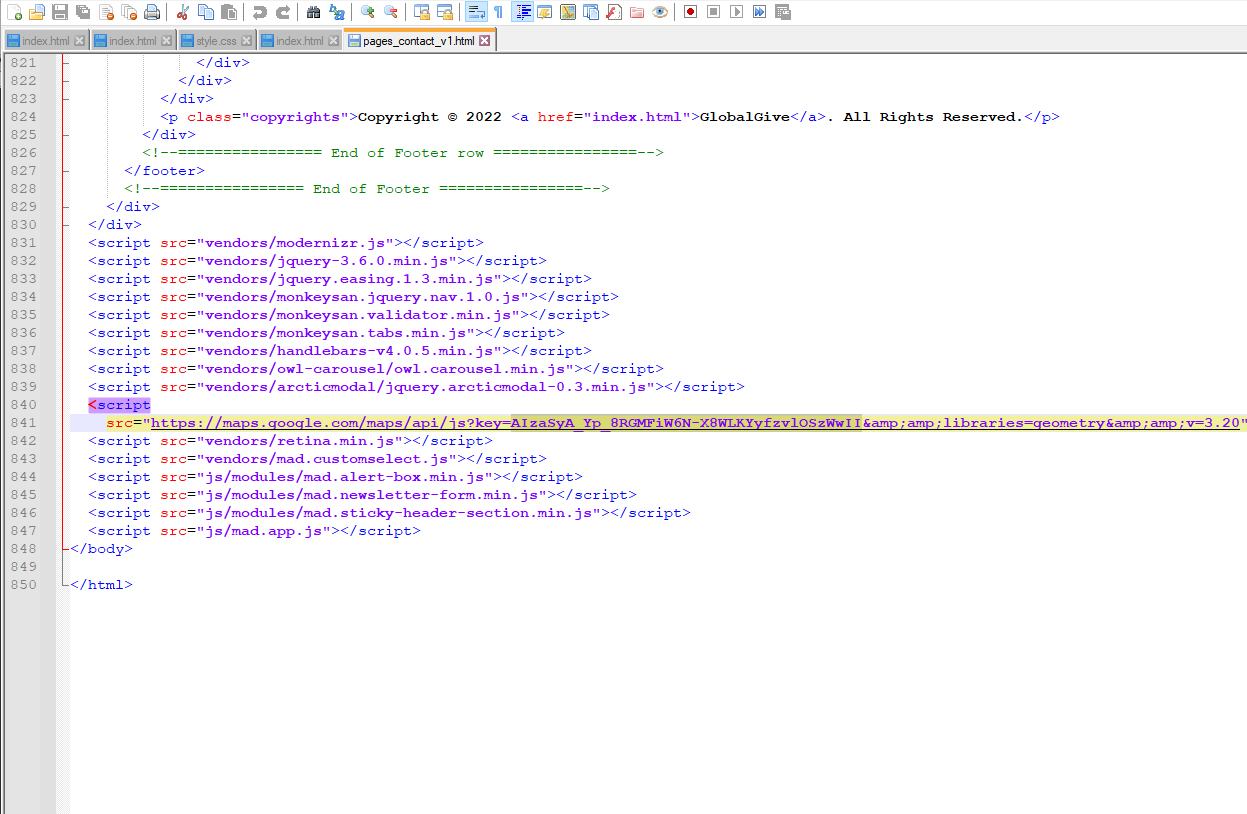
Task: Create a new file using toolbar icon
Action: click(x=13, y=12)
